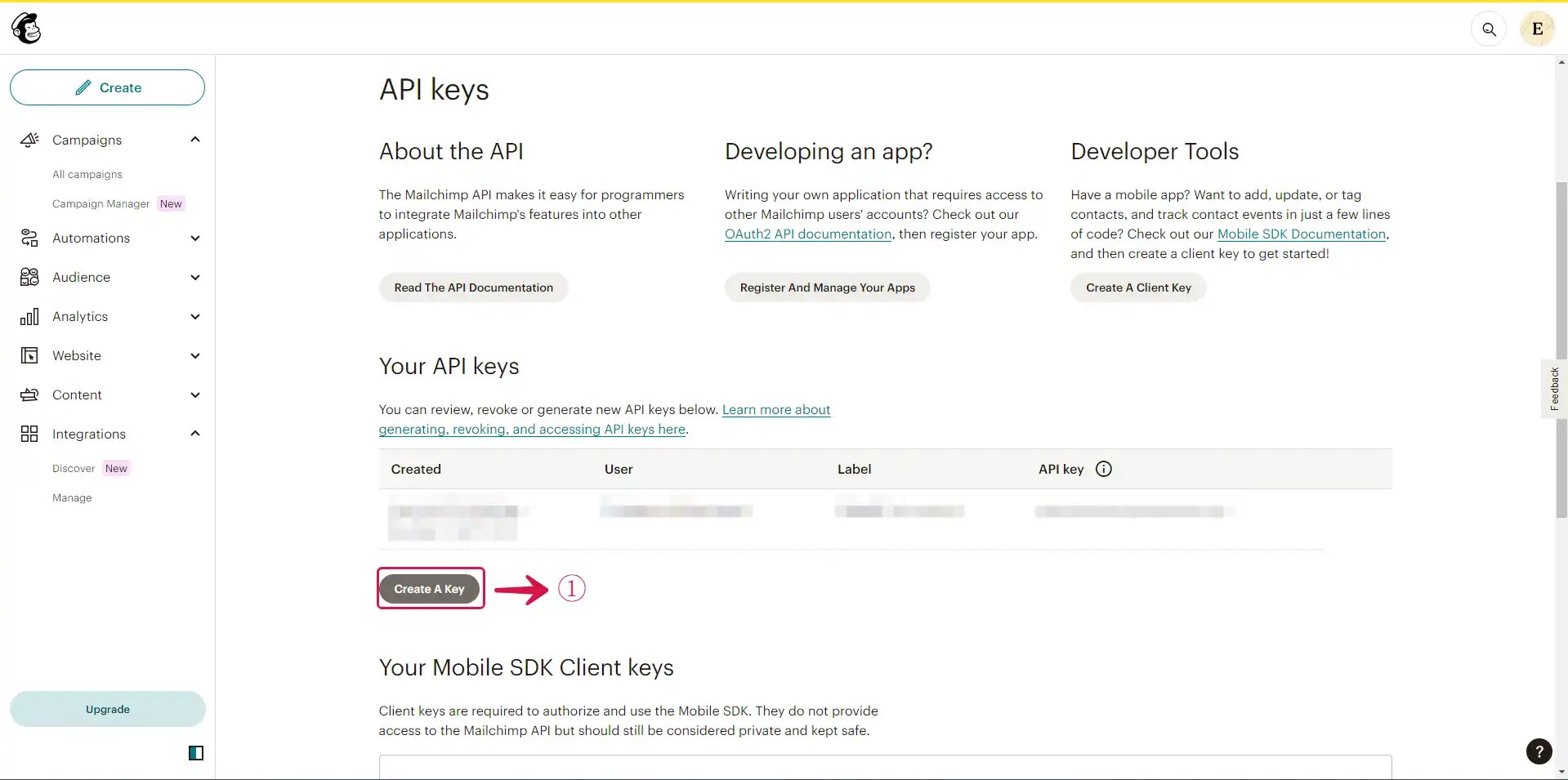Collapse the Campaigns section chevron
Image resolution: width=1568 pixels, height=780 pixels.
pyautogui.click(x=195, y=140)
